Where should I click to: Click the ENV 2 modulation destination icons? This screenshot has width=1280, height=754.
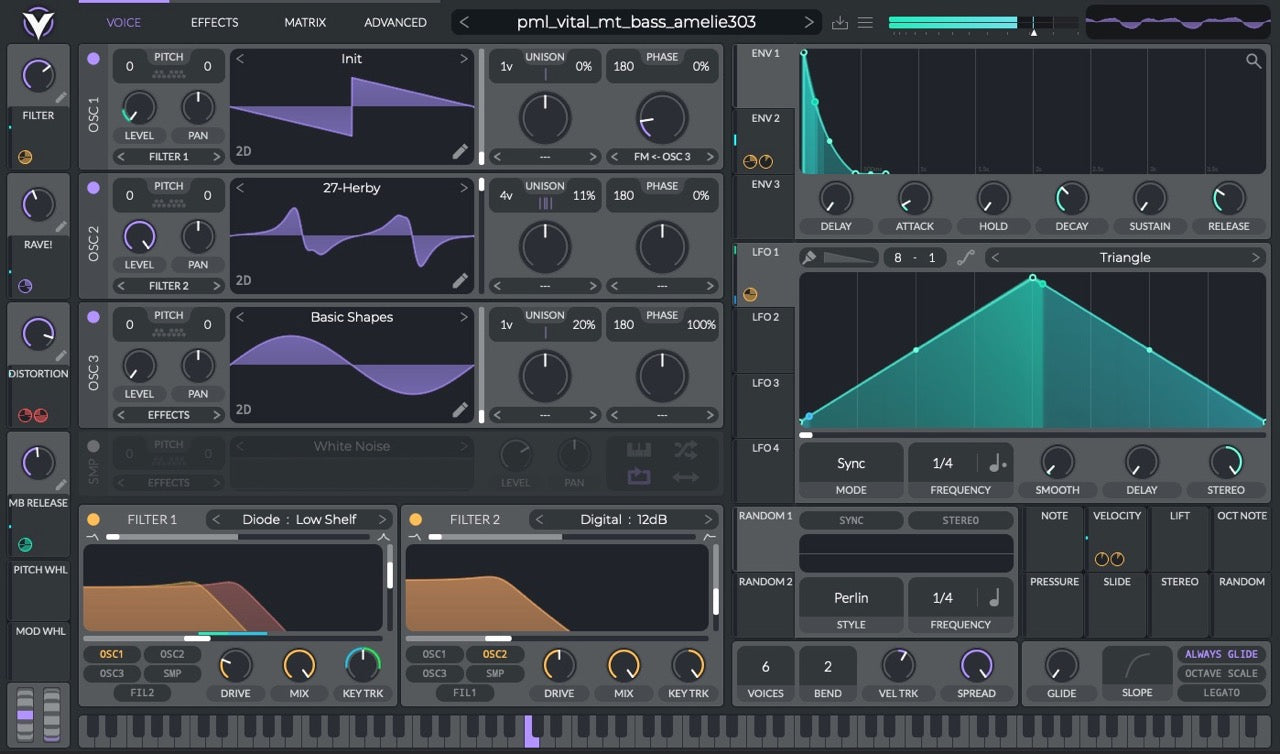[x=758, y=161]
